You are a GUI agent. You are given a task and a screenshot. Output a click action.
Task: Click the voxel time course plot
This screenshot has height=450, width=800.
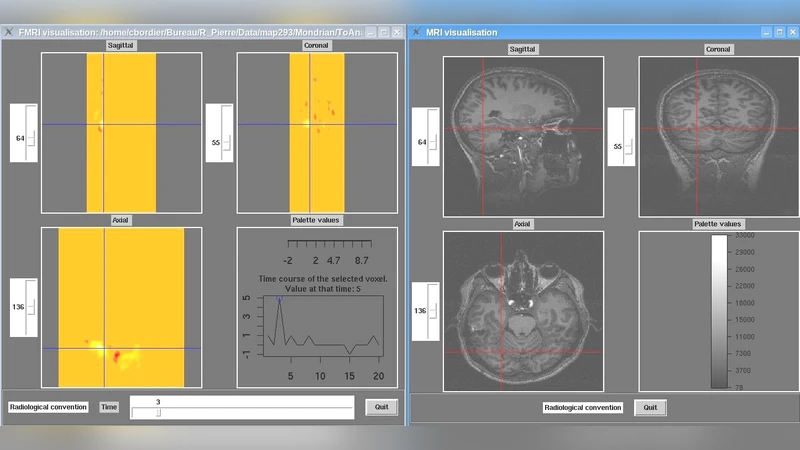323,326
